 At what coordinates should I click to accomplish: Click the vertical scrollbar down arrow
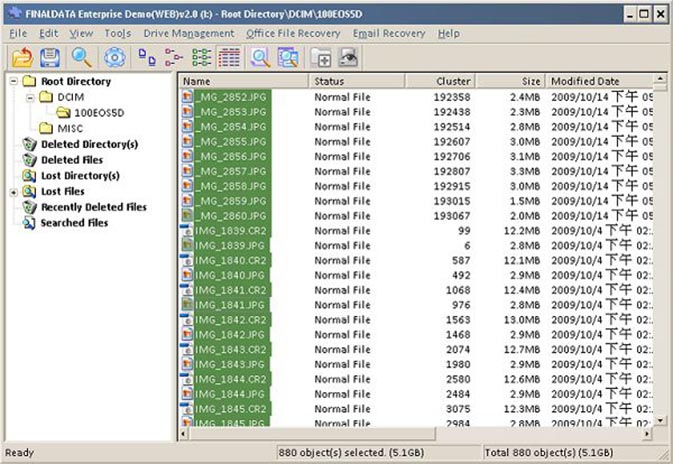pyautogui.click(x=660, y=421)
